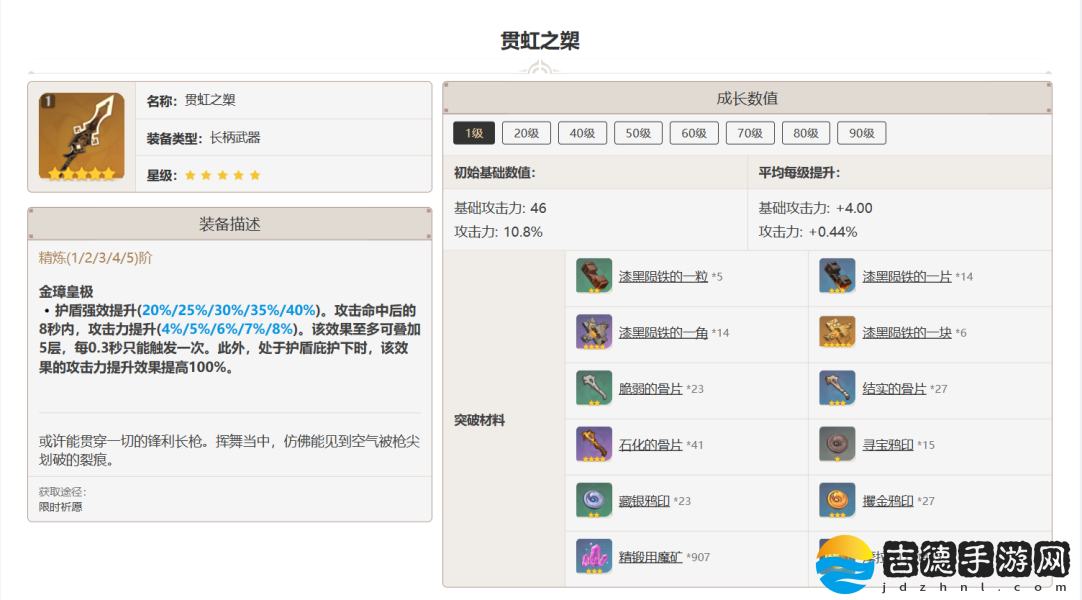Screen dimensions: 1082x600
Task: Select the 90级 level tab
Action: 862,133
